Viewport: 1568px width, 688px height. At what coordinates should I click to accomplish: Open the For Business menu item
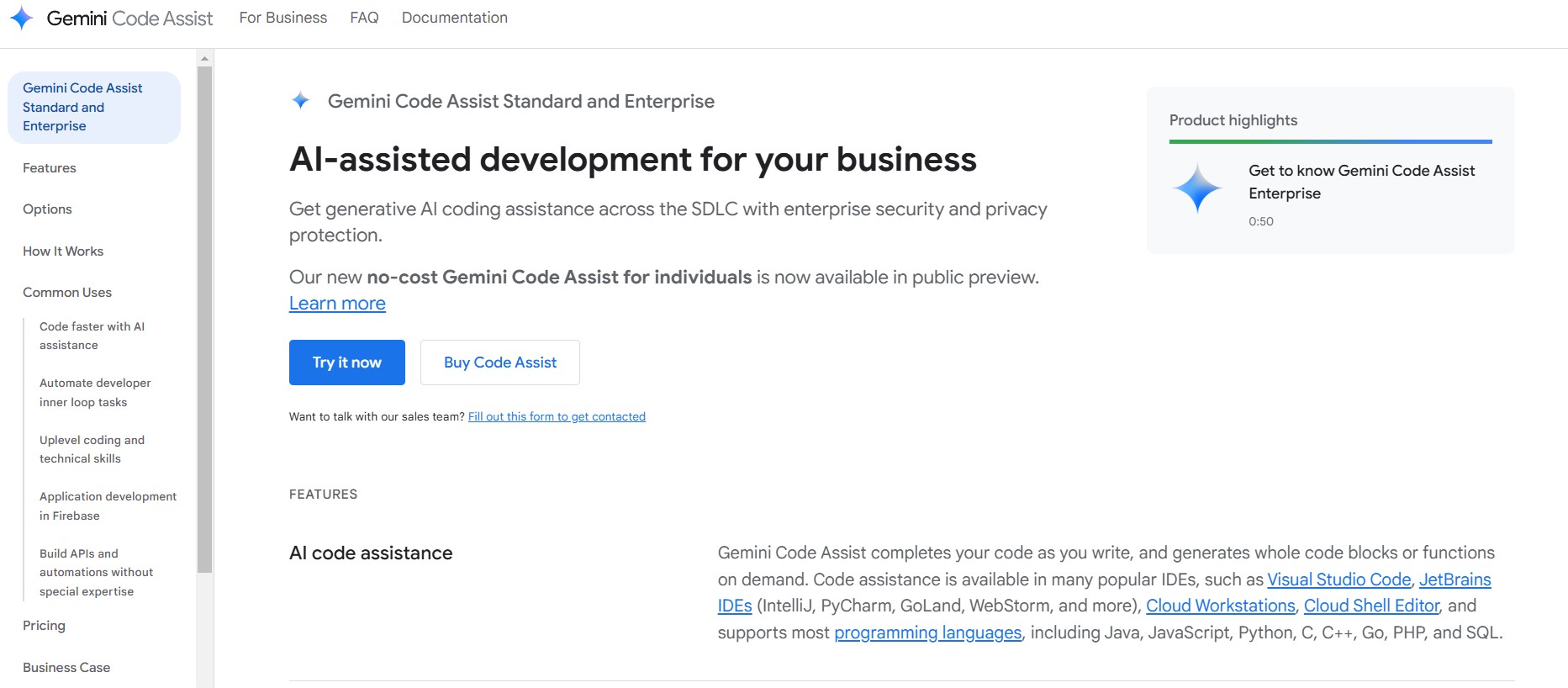(x=283, y=18)
